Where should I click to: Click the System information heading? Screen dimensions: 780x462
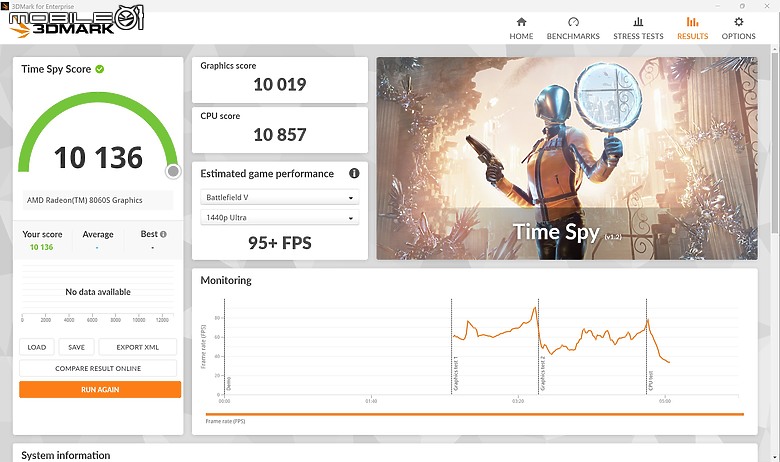(66, 455)
